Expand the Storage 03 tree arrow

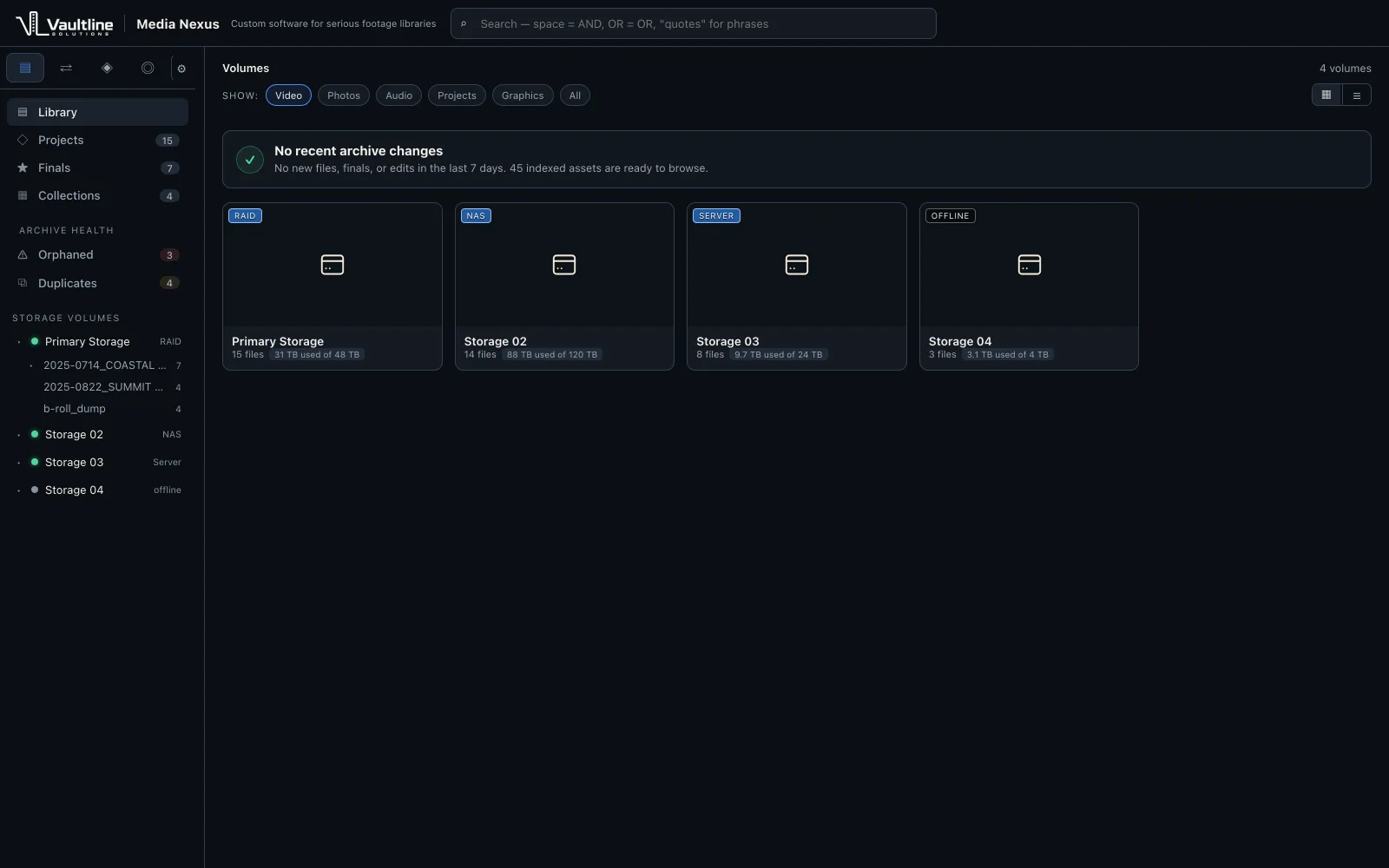click(19, 463)
